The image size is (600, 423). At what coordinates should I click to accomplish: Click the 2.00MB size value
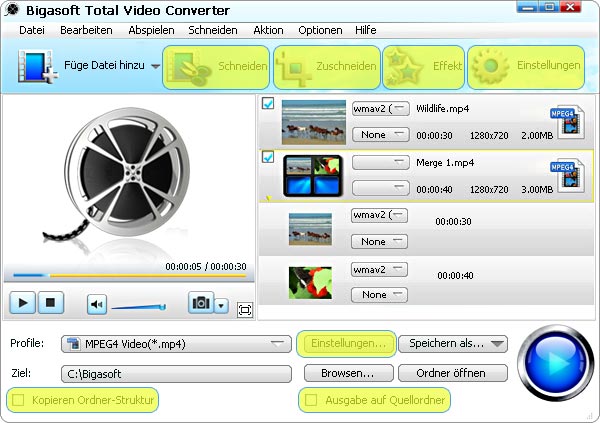click(x=537, y=136)
